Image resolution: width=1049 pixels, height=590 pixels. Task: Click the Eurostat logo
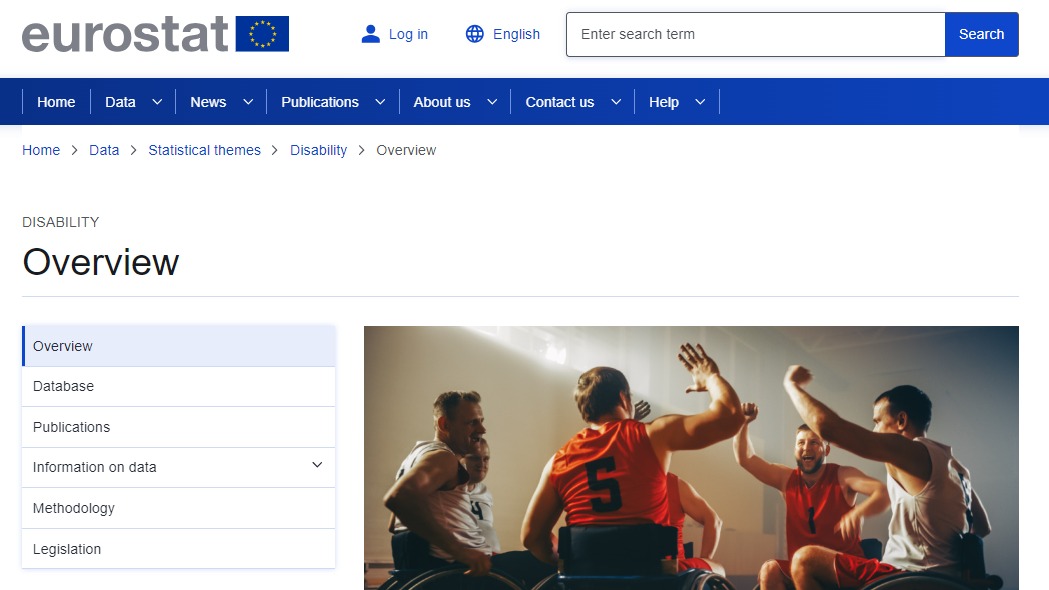coord(155,34)
